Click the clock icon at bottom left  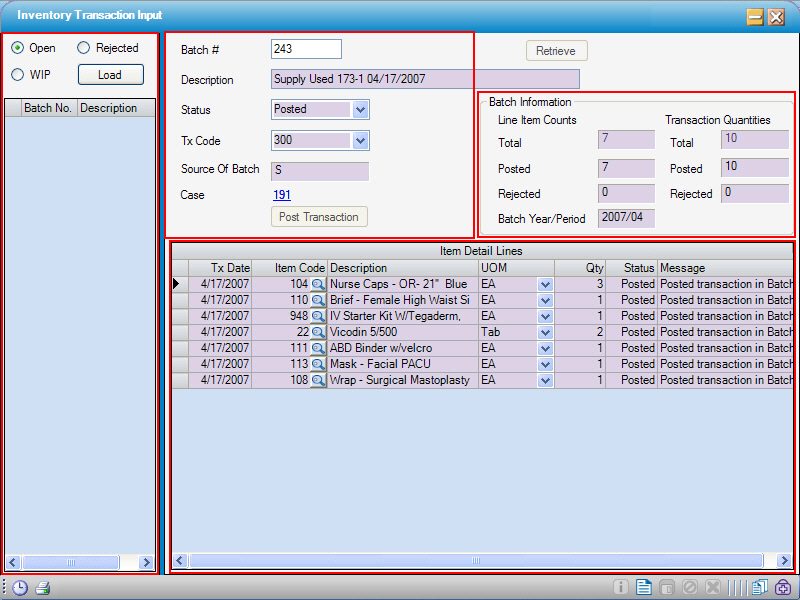18,588
